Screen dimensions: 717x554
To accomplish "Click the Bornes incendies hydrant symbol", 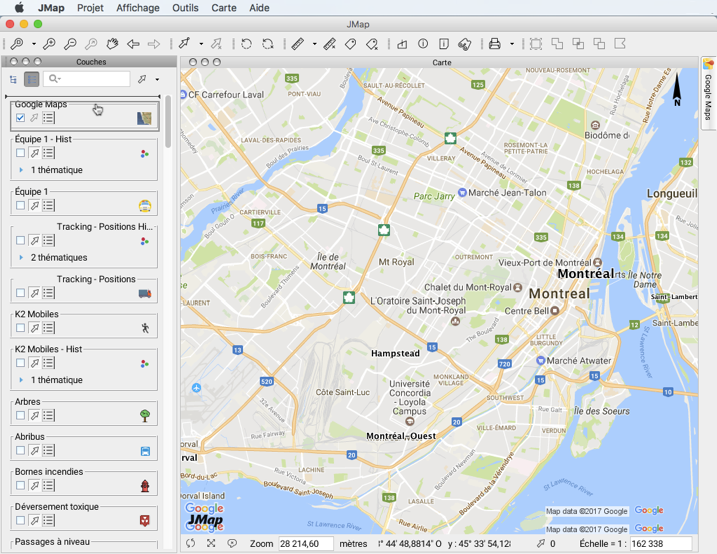I will [145, 485].
